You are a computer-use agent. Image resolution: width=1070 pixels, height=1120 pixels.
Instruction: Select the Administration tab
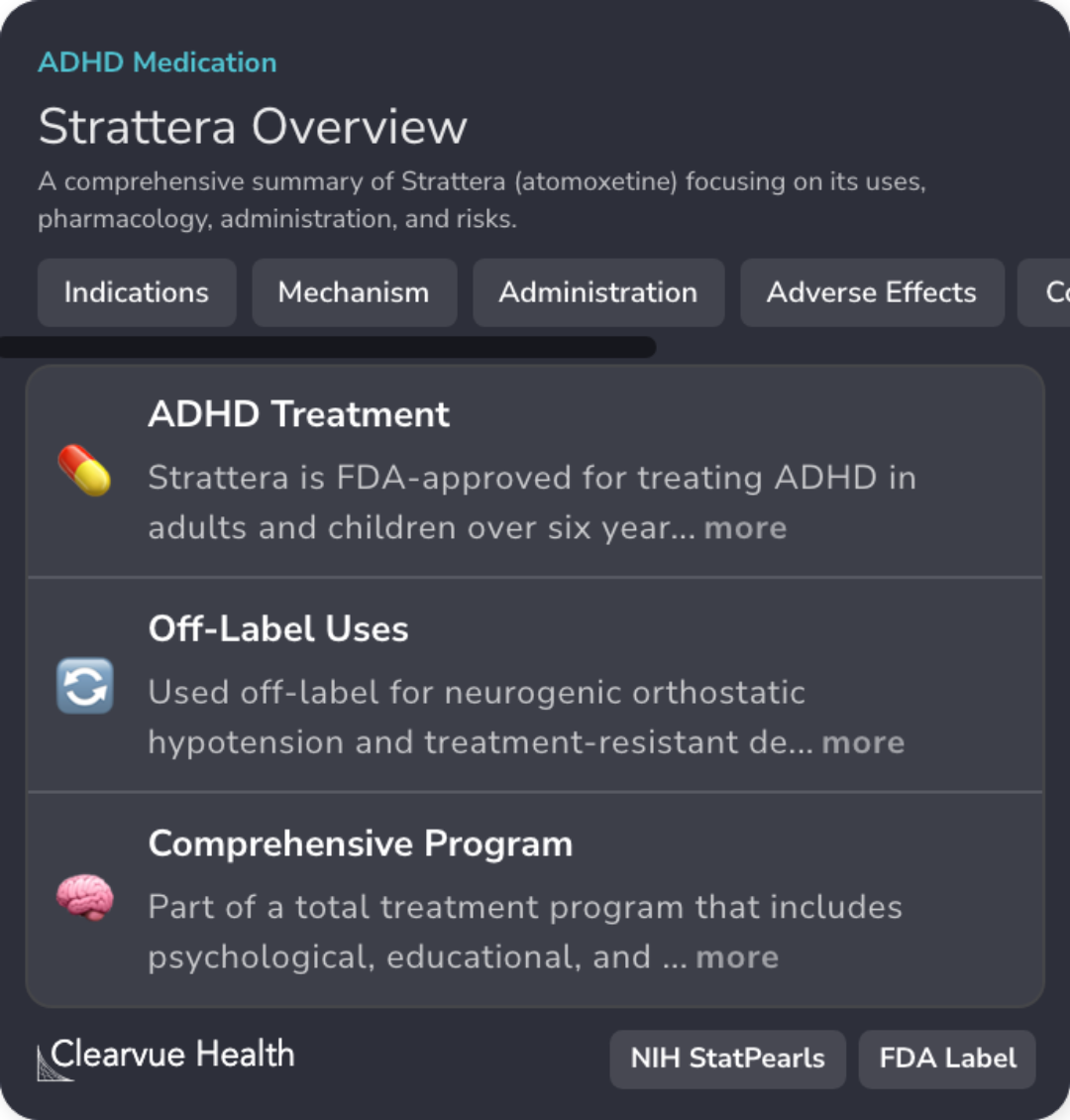coord(598,292)
